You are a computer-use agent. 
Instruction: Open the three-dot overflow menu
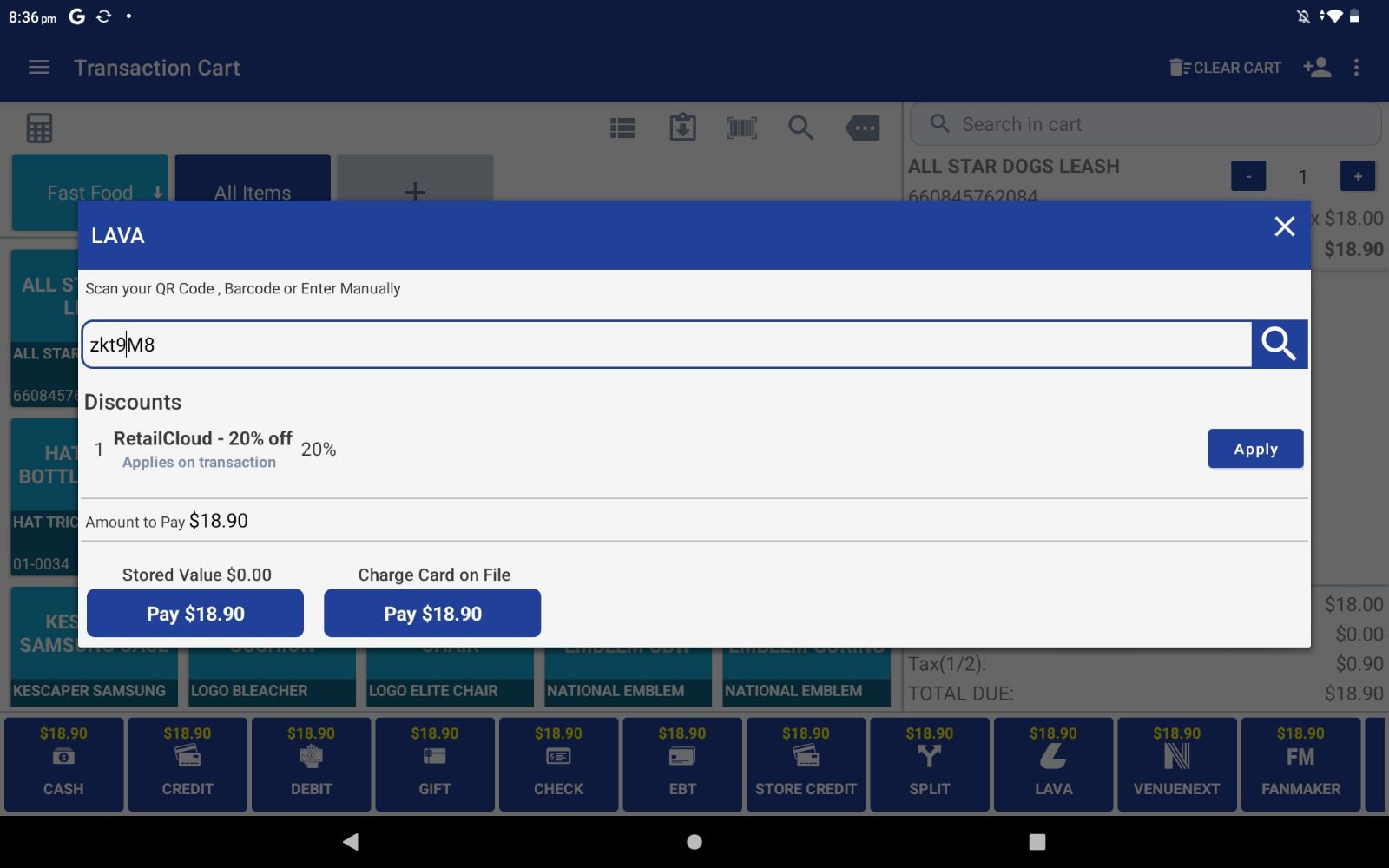[x=1356, y=68]
